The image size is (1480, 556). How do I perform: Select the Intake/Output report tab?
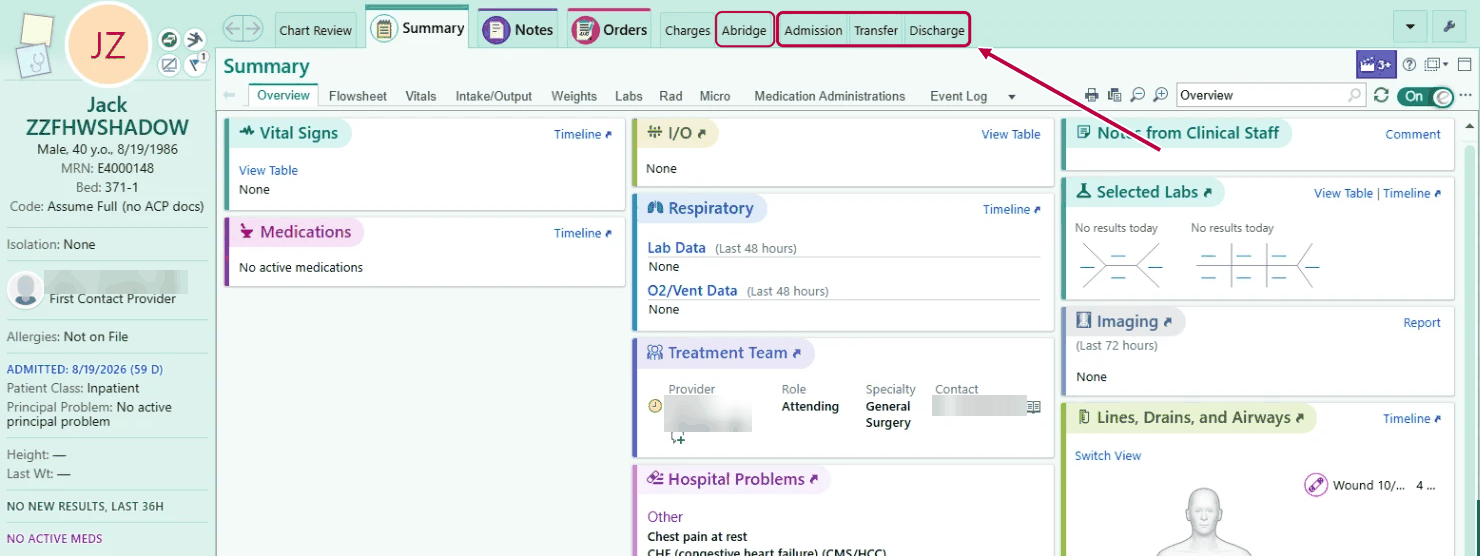(494, 96)
